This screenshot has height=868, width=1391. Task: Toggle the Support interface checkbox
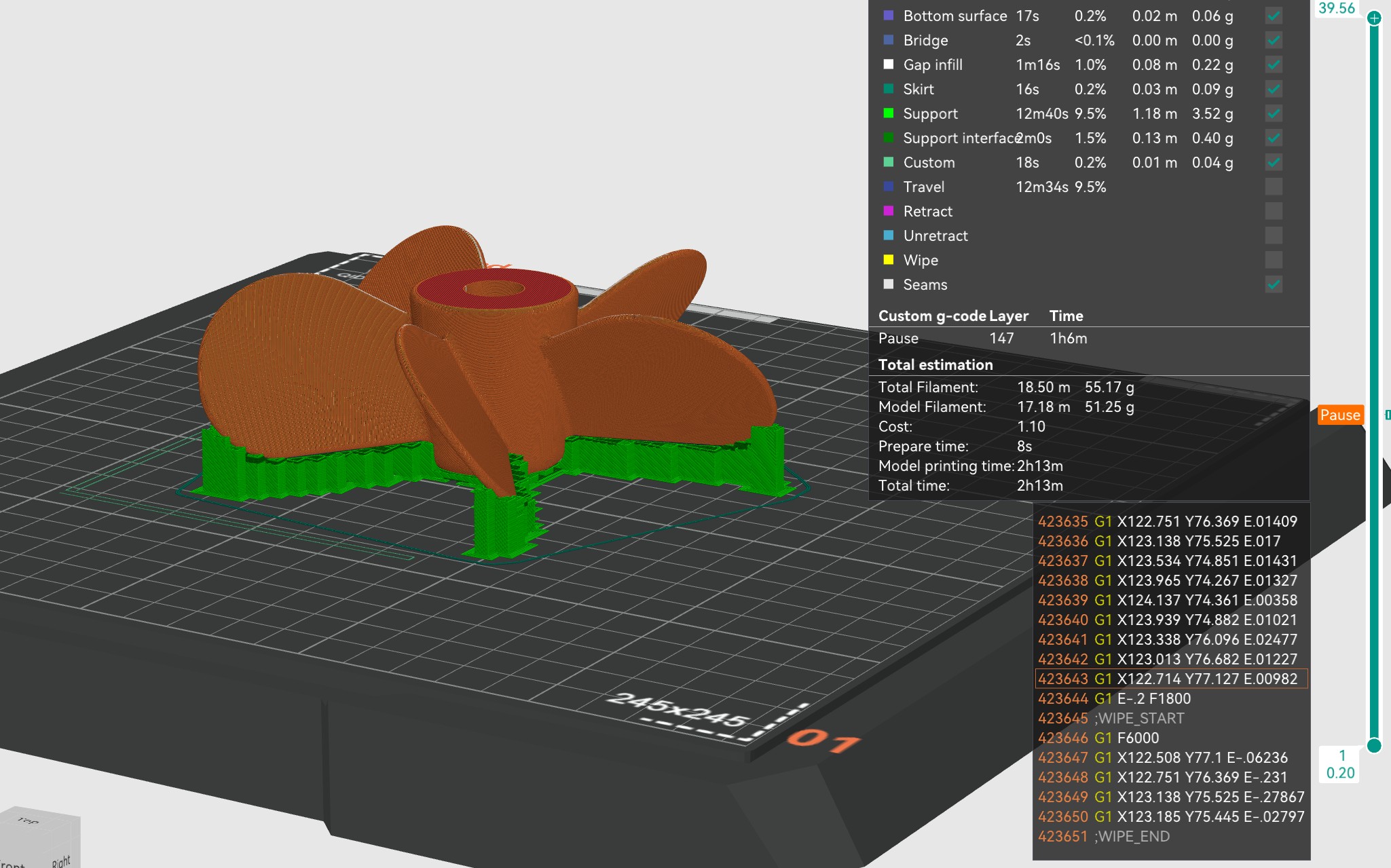1274,138
